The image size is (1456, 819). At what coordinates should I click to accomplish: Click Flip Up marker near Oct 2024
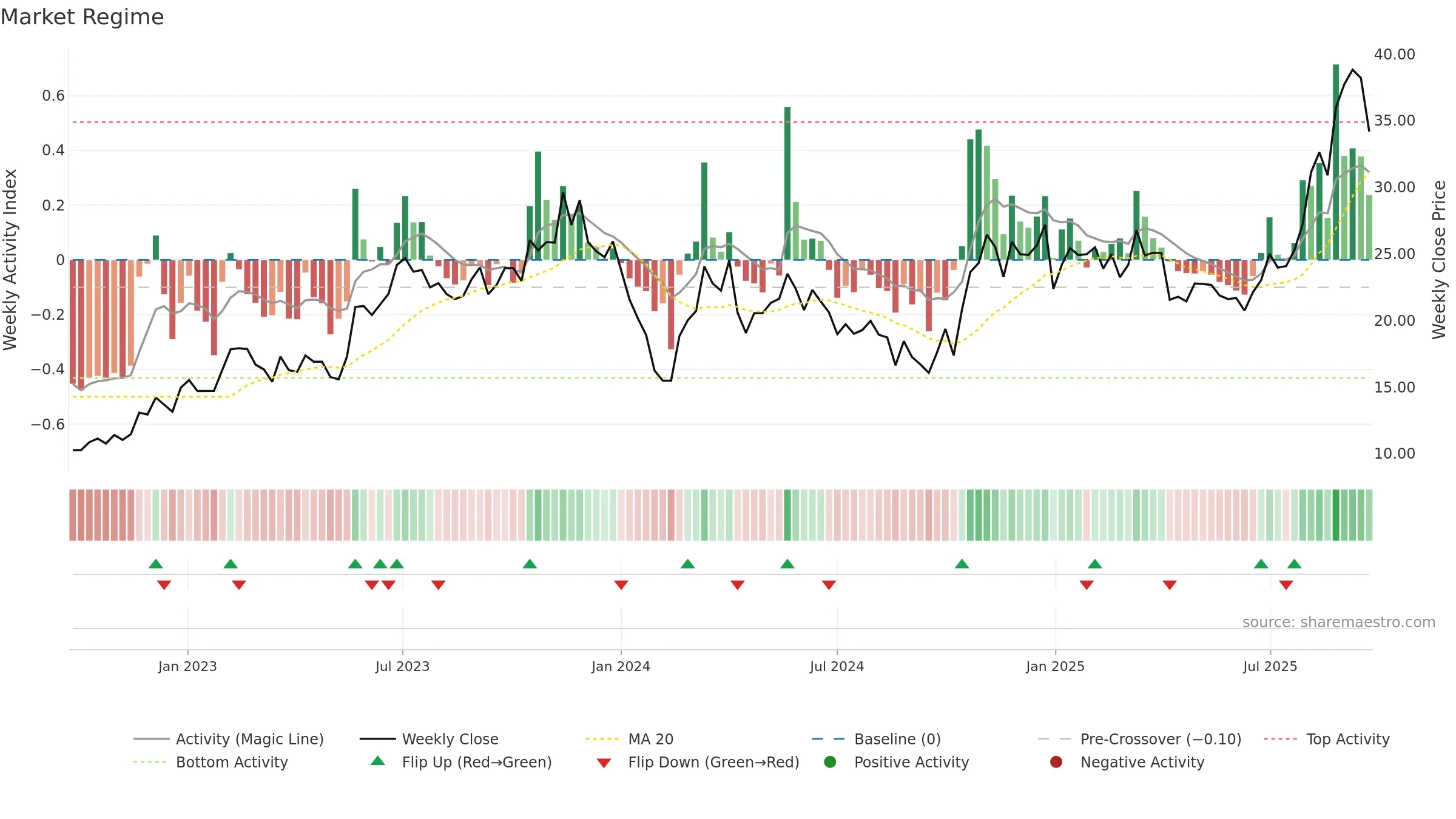click(962, 564)
